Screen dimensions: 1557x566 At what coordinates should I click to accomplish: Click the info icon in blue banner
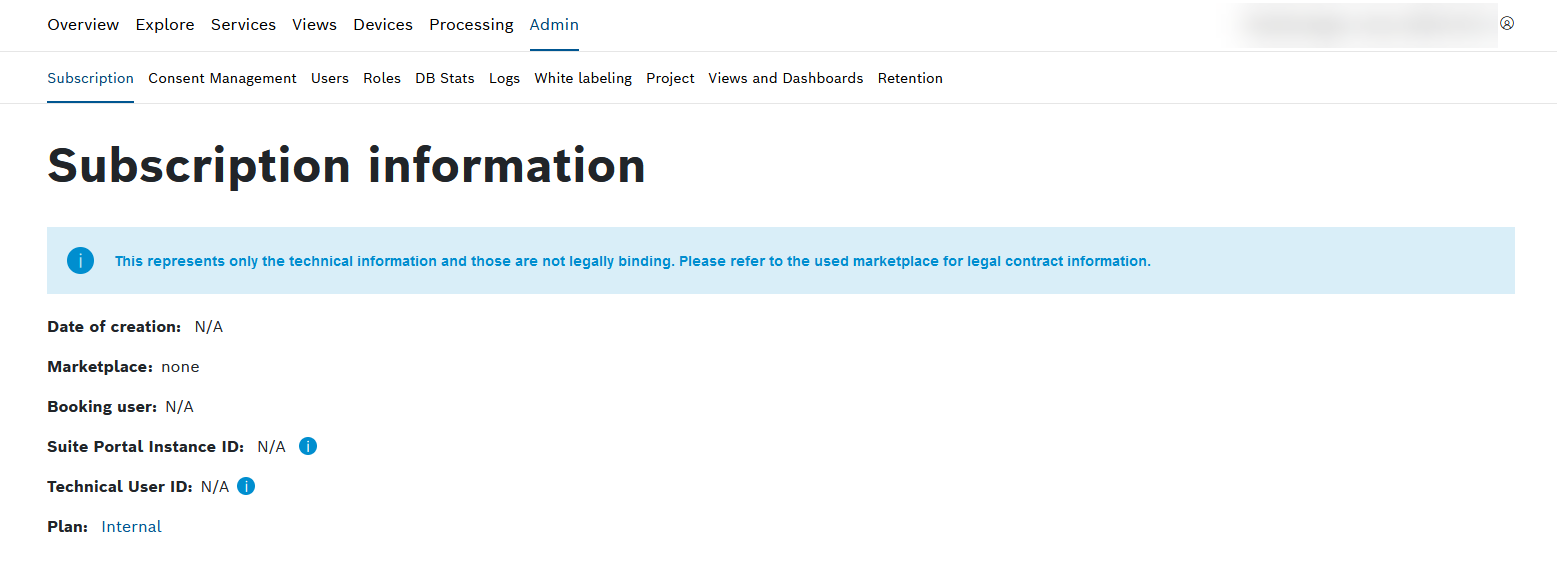click(x=80, y=261)
